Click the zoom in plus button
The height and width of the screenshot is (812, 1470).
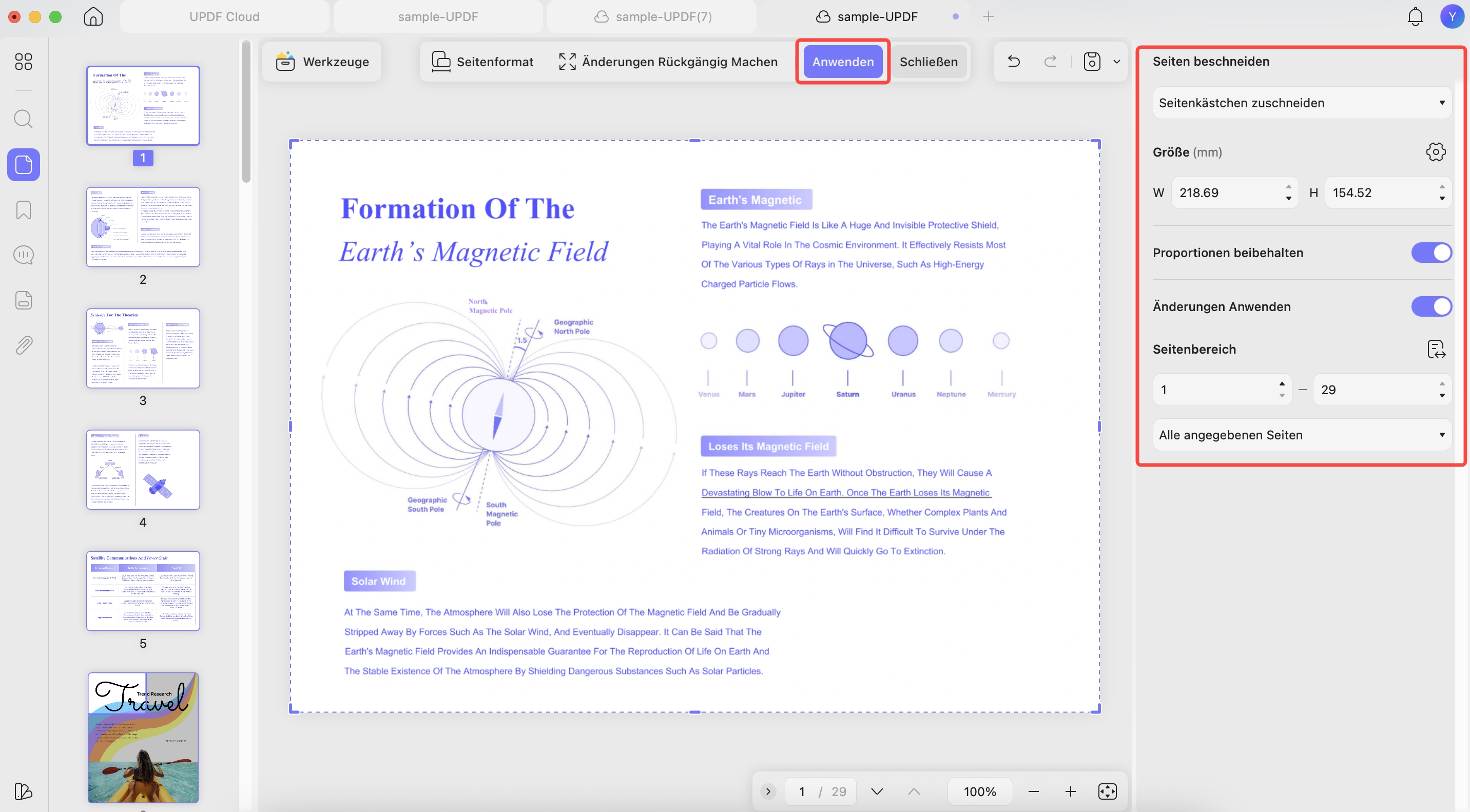pos(1070,791)
